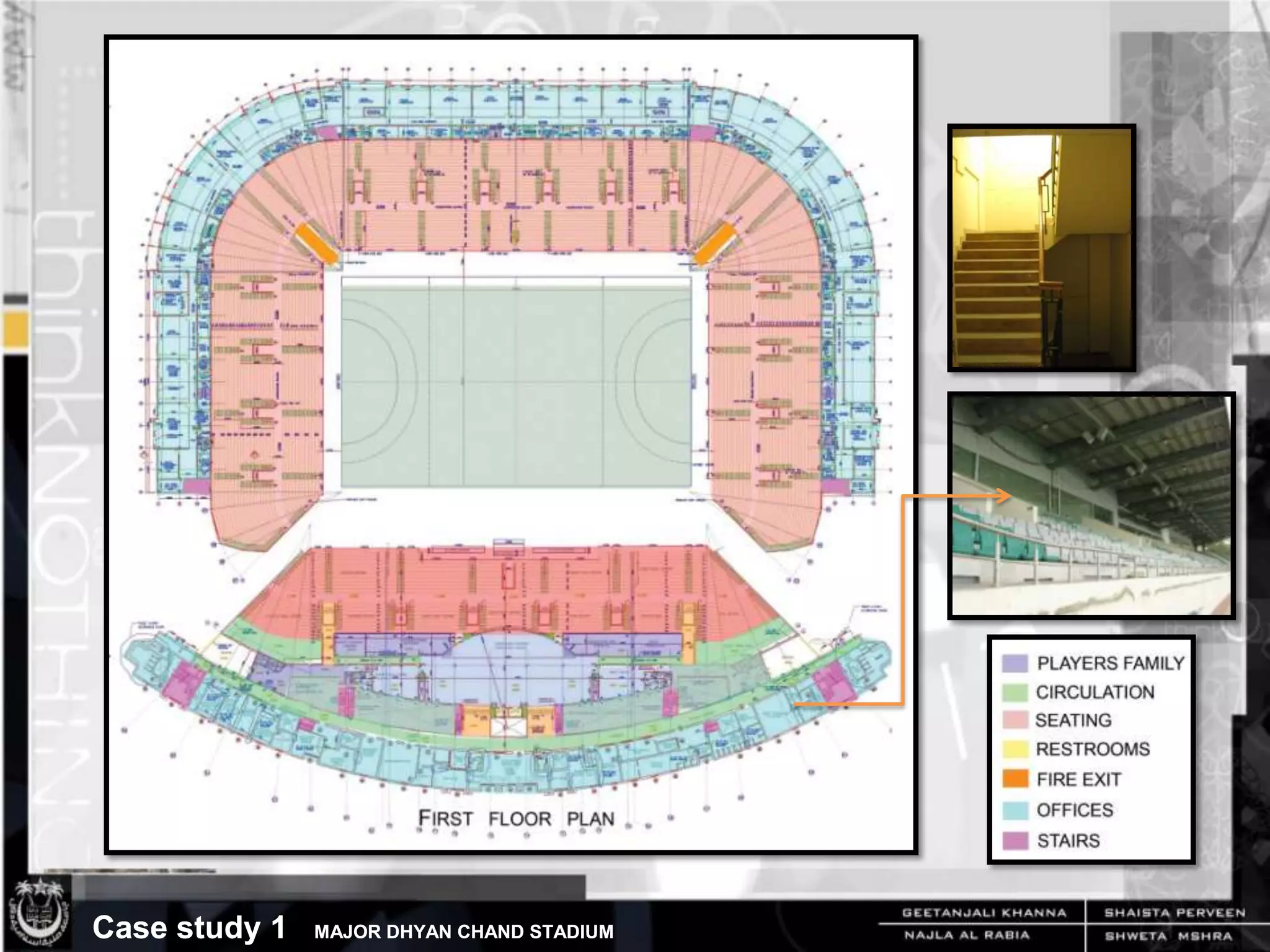
Task: Click the Circulation green legend swatch
Action: pyautogui.click(x=1015, y=692)
